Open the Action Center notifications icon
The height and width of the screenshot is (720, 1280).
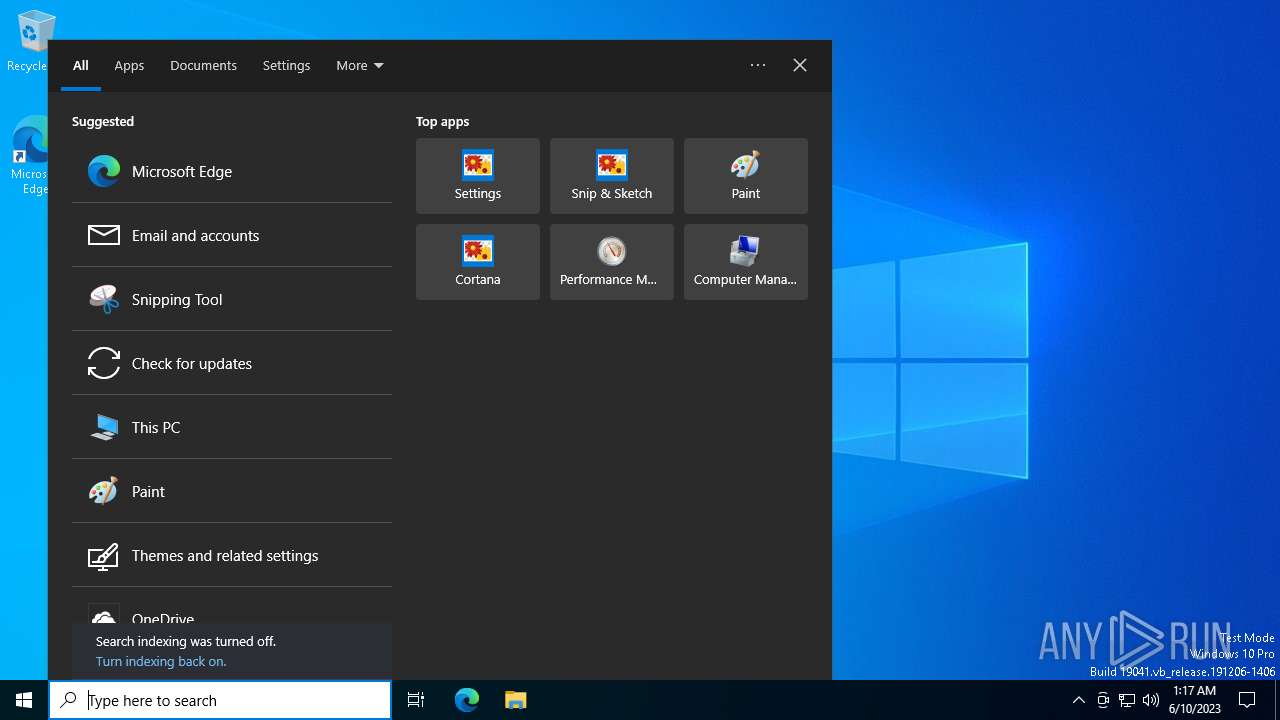[x=1247, y=700]
